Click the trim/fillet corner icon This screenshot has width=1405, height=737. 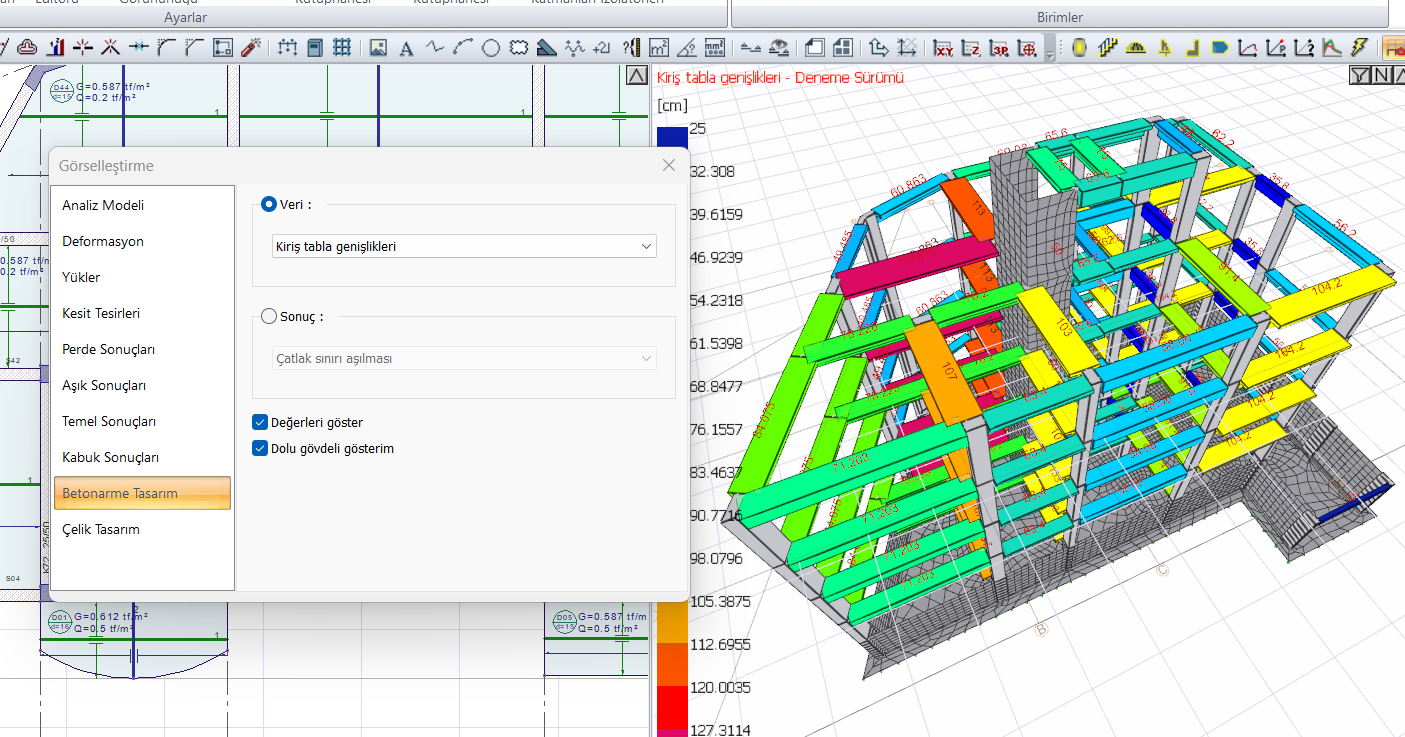[166, 47]
